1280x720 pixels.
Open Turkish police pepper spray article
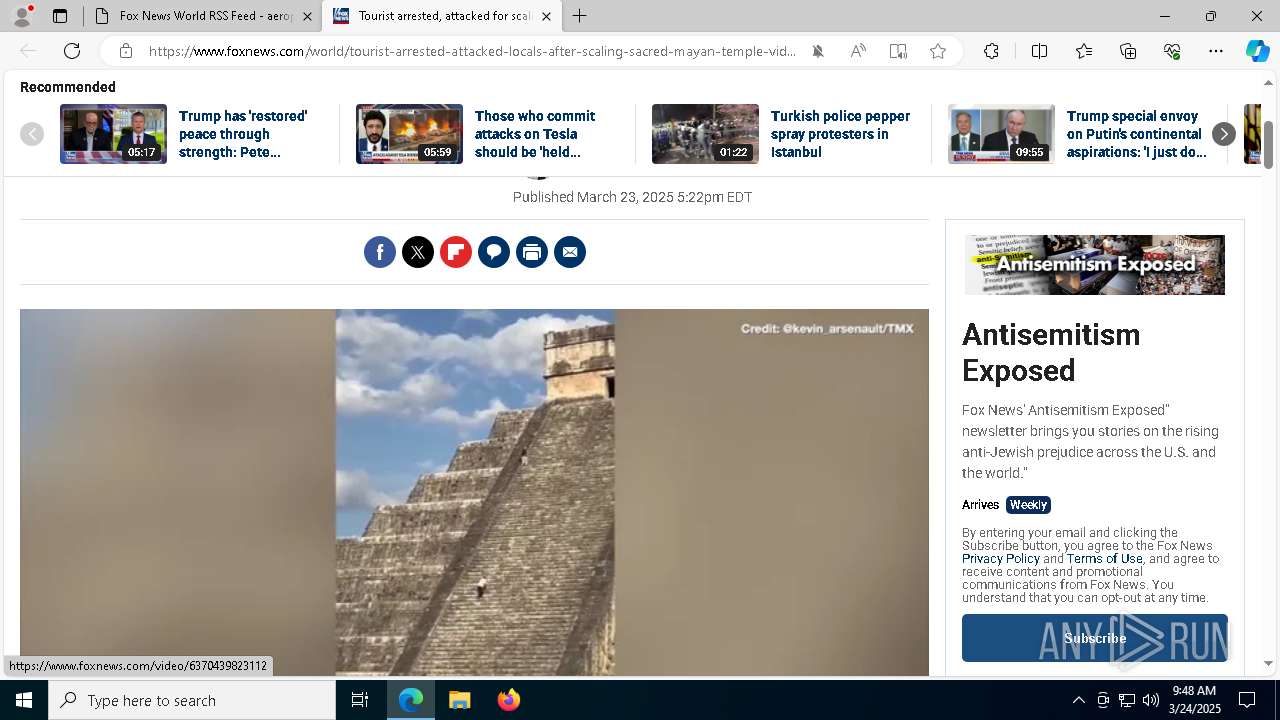tap(840, 134)
